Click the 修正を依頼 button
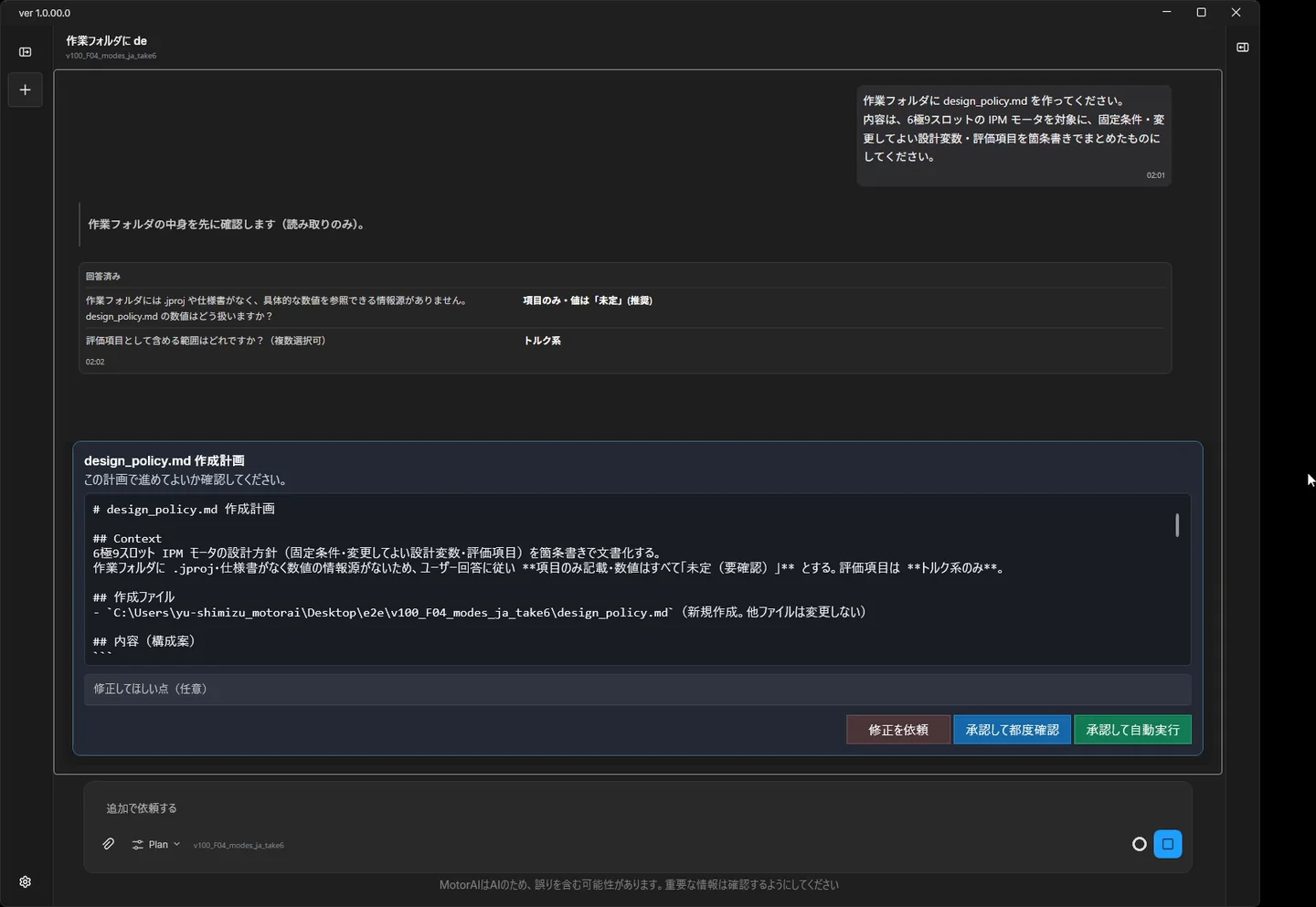Screen dimensions: 1316x907 (x=898, y=730)
